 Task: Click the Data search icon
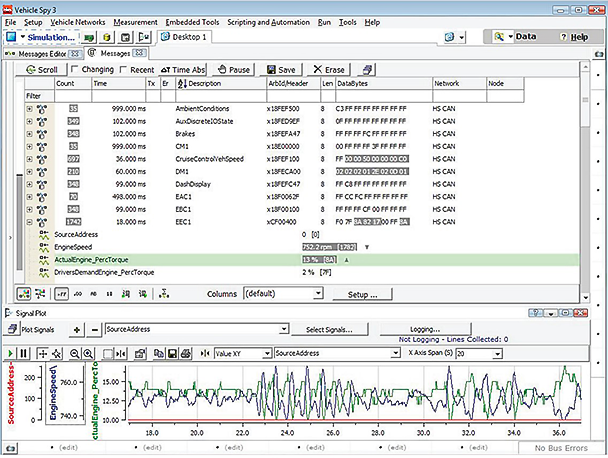click(x=499, y=37)
